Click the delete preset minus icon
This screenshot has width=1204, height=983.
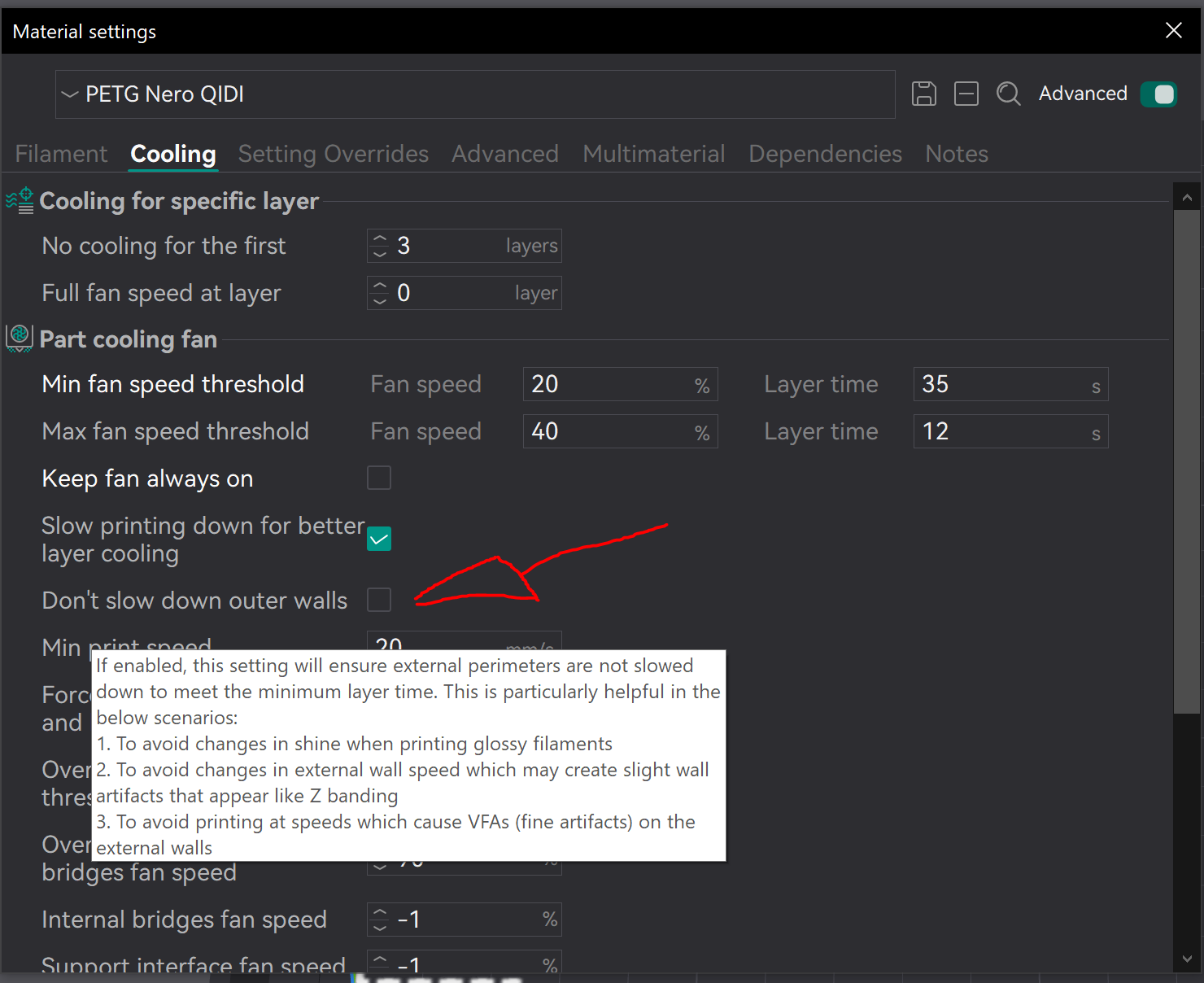click(x=966, y=94)
